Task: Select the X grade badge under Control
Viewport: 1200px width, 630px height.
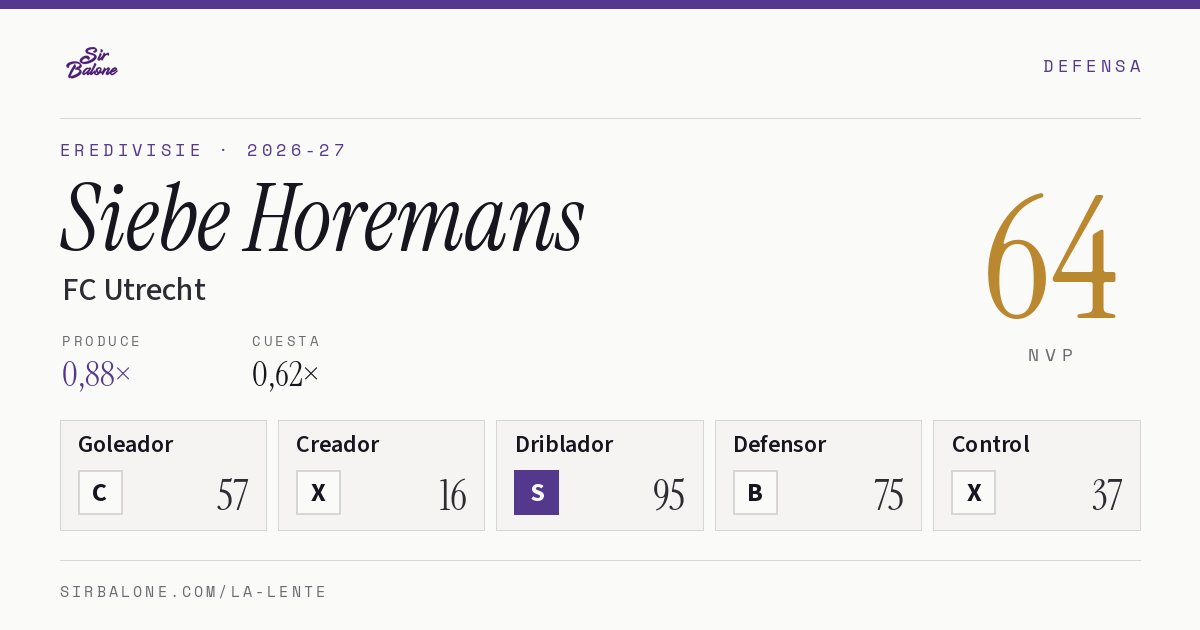Action: pyautogui.click(x=973, y=492)
